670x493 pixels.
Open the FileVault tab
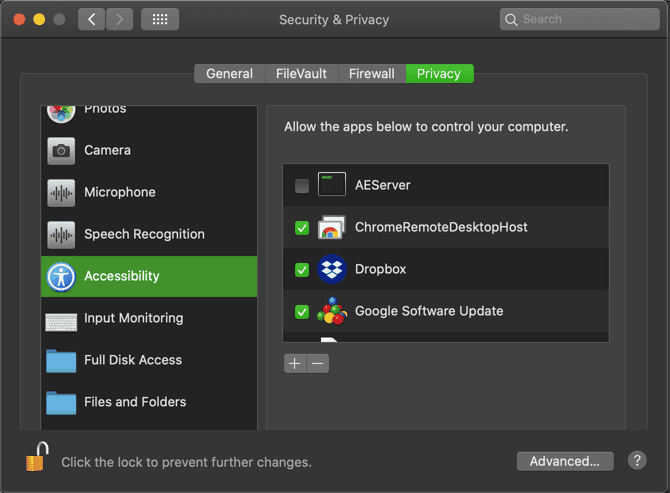point(301,74)
